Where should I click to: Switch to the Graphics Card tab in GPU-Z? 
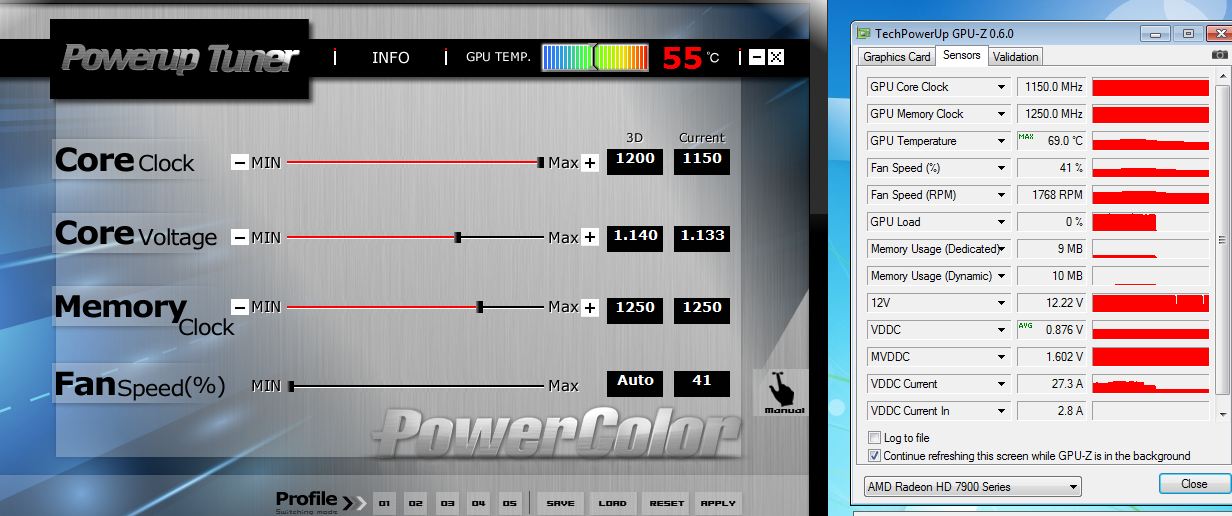(x=897, y=57)
